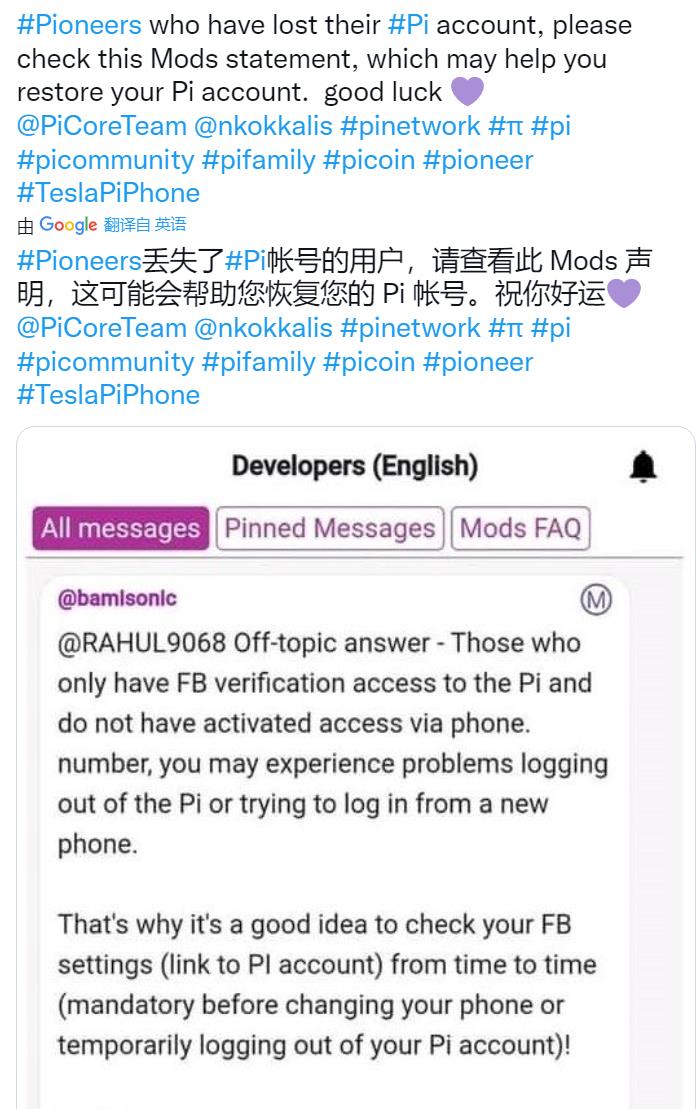
Task: Click the purple heart emoji in English tweet
Action: coord(467,91)
